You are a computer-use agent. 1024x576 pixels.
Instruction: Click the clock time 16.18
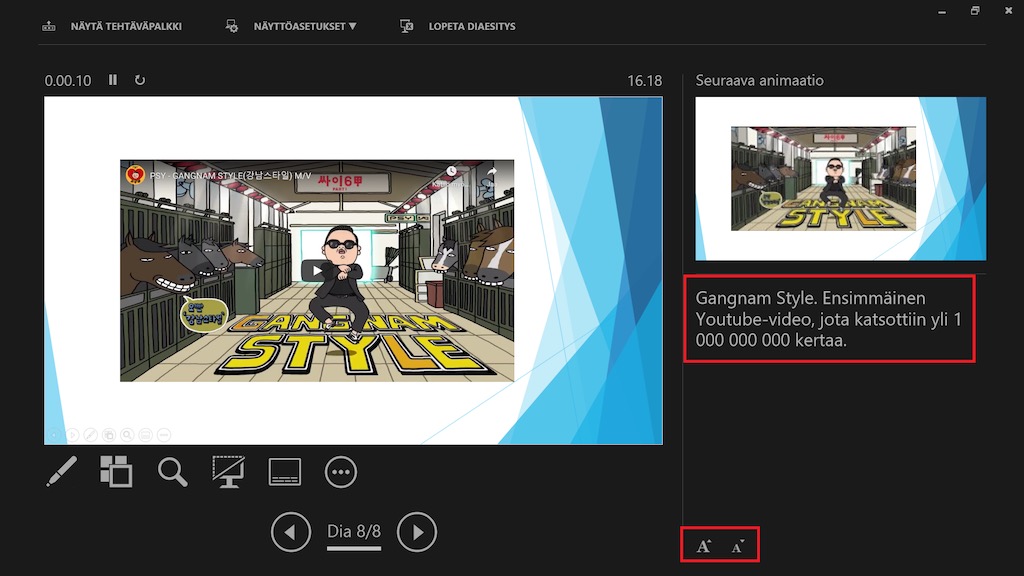click(x=645, y=80)
